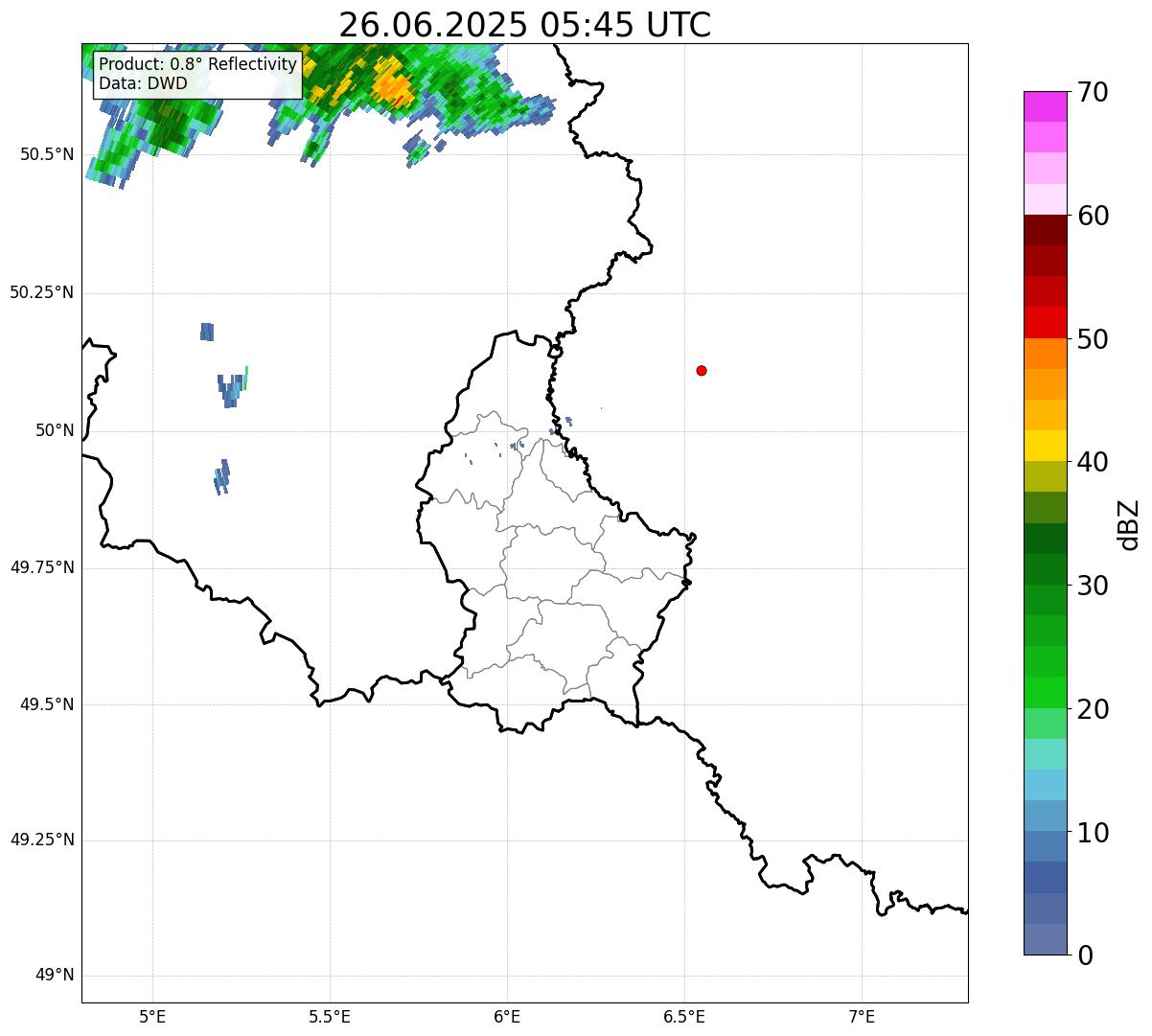Select the 49°N latitude label
1152x1036 pixels.
click(55, 976)
